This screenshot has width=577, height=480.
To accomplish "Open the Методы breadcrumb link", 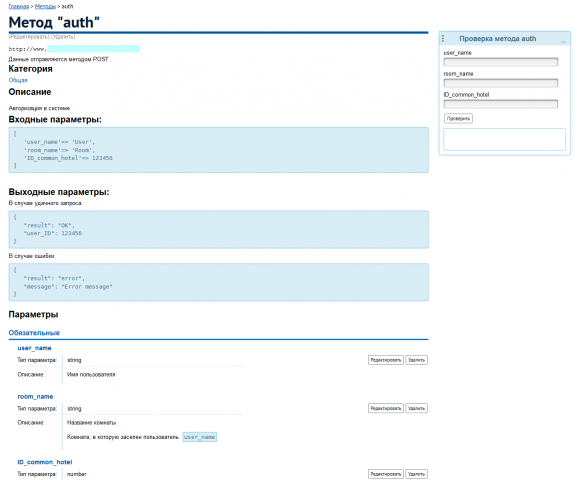I will pyautogui.click(x=45, y=6).
